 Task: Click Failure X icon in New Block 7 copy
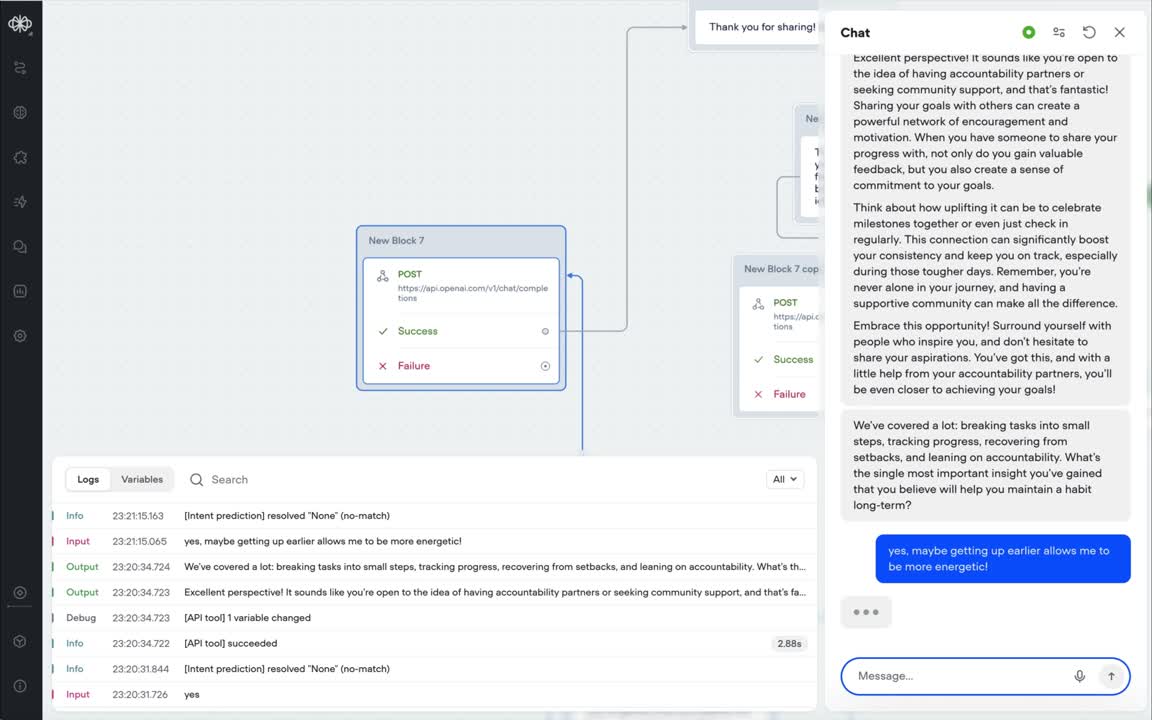pos(758,395)
